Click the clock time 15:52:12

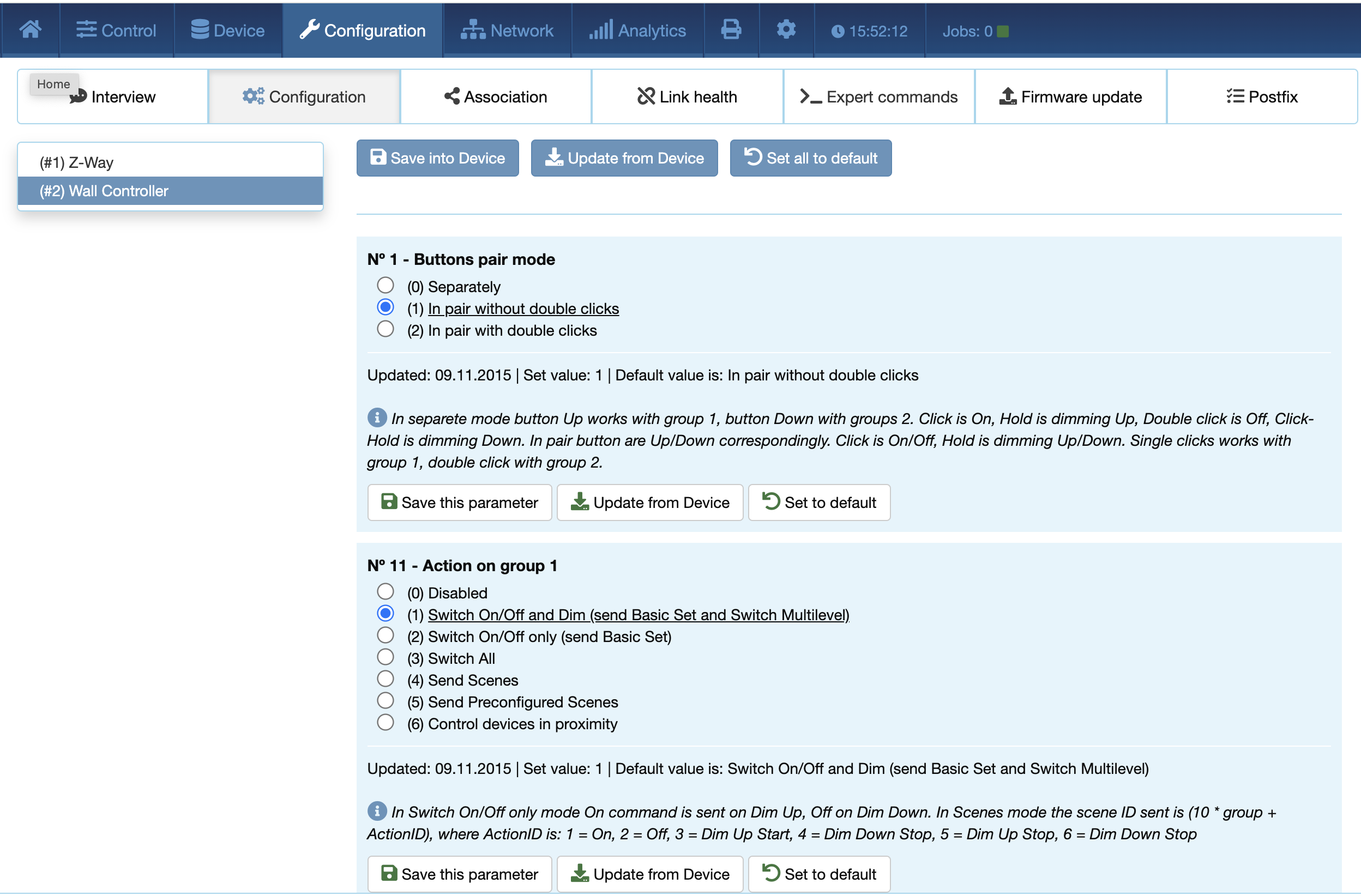(869, 31)
